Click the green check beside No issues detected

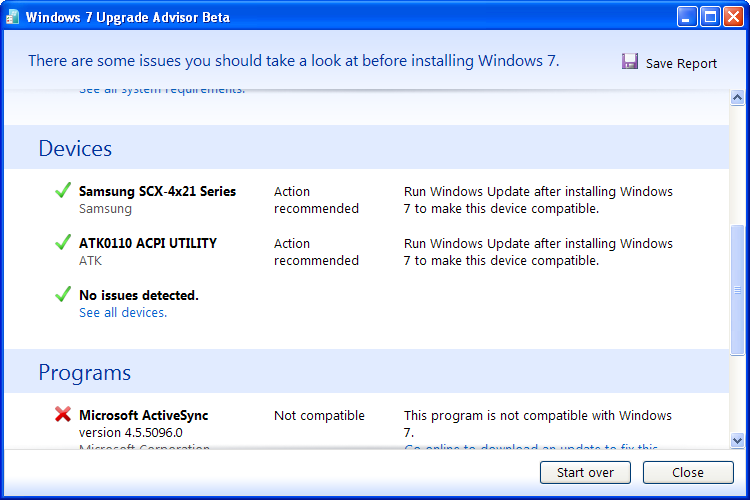(x=63, y=294)
